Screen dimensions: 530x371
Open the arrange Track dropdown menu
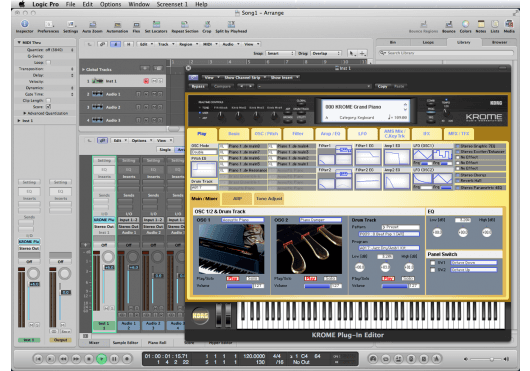[x=166, y=44]
